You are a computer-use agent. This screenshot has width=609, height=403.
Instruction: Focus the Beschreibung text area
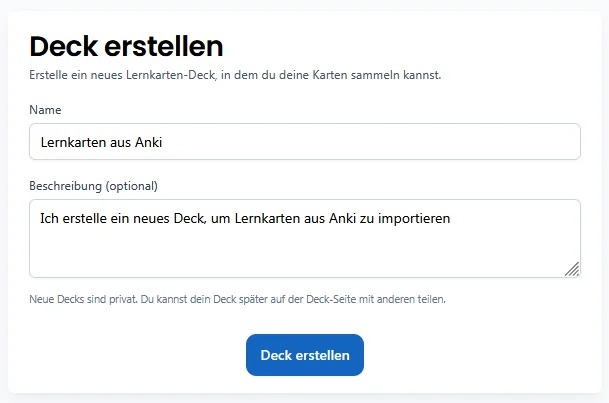click(x=305, y=238)
